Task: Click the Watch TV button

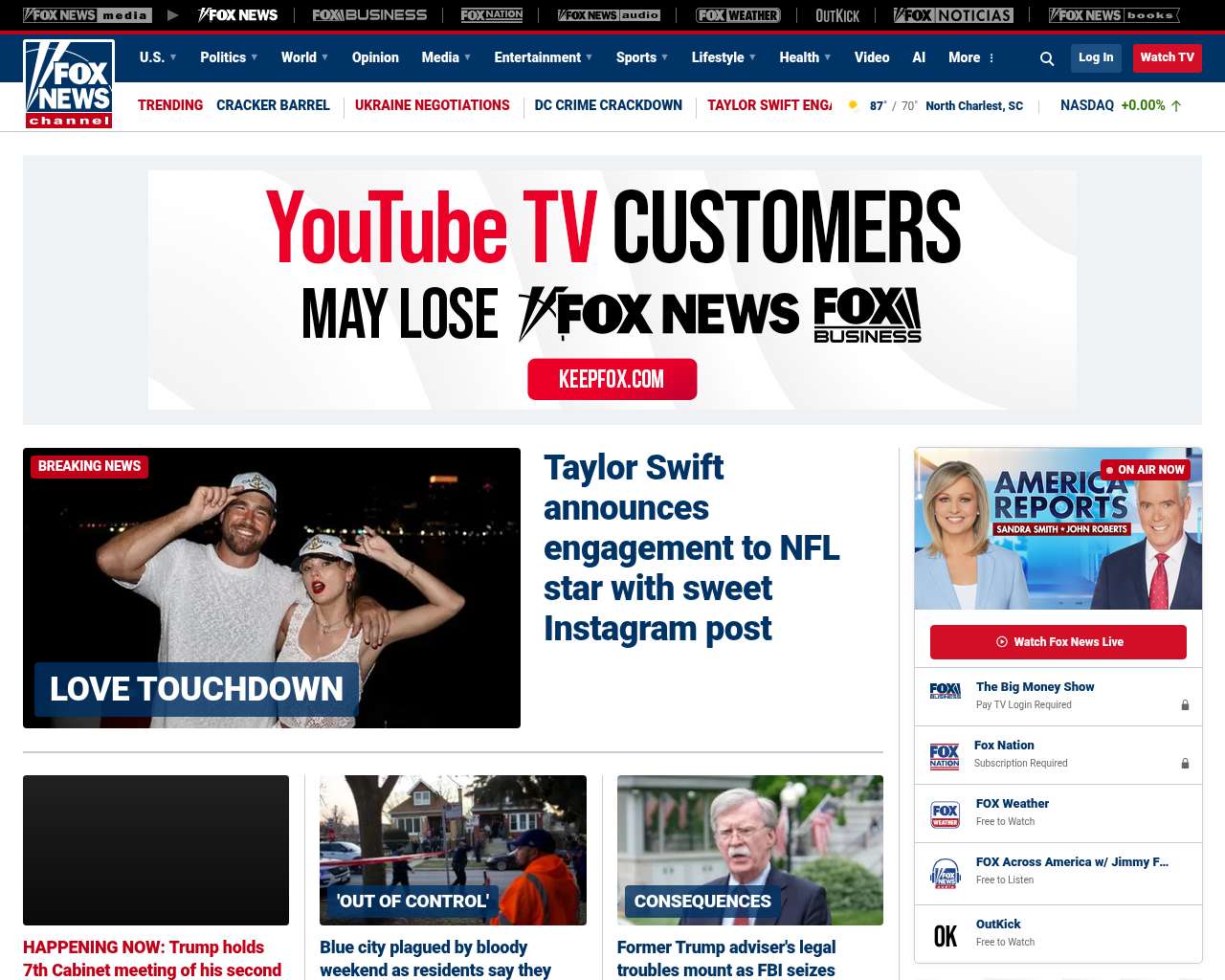Action: [1167, 57]
